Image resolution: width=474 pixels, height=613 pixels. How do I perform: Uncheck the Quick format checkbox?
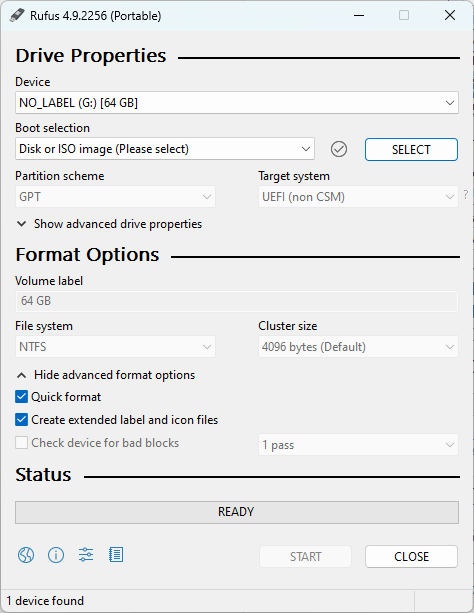22,397
